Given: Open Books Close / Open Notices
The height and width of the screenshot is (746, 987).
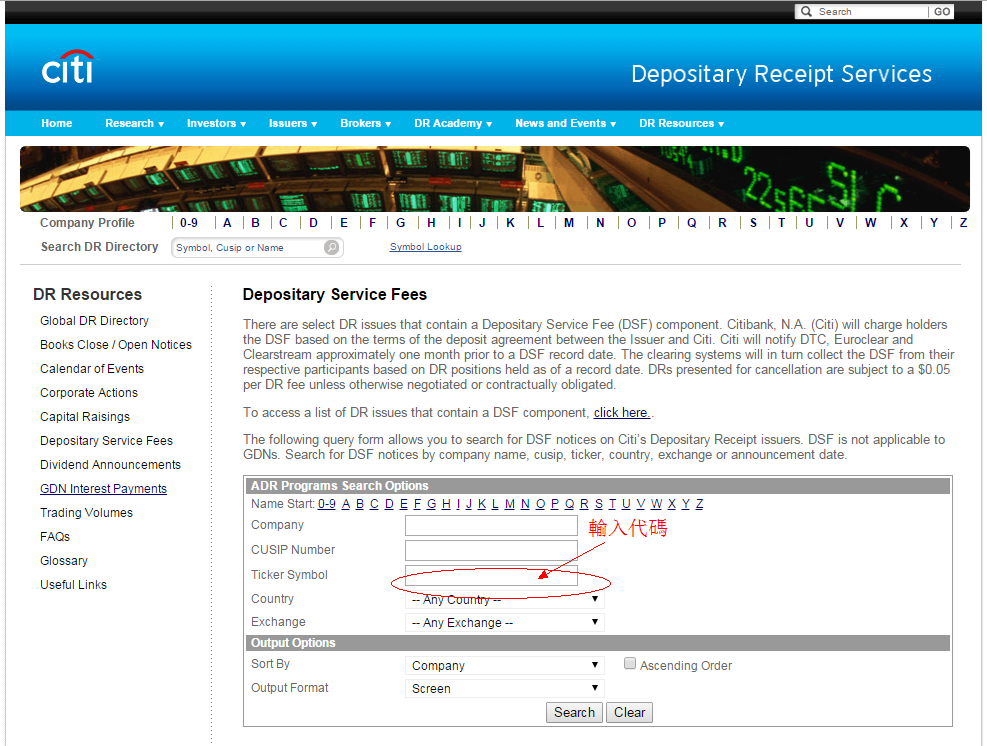Looking at the screenshot, I should (116, 345).
